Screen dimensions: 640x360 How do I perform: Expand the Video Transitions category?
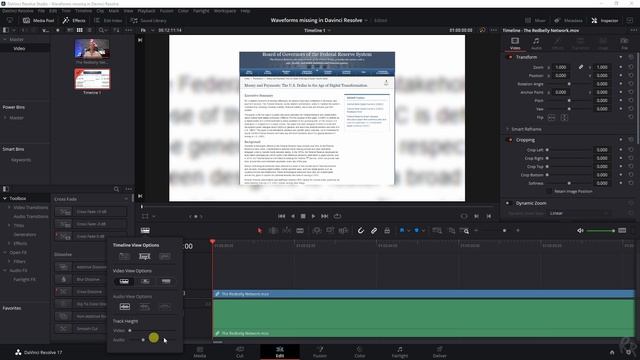point(9,208)
